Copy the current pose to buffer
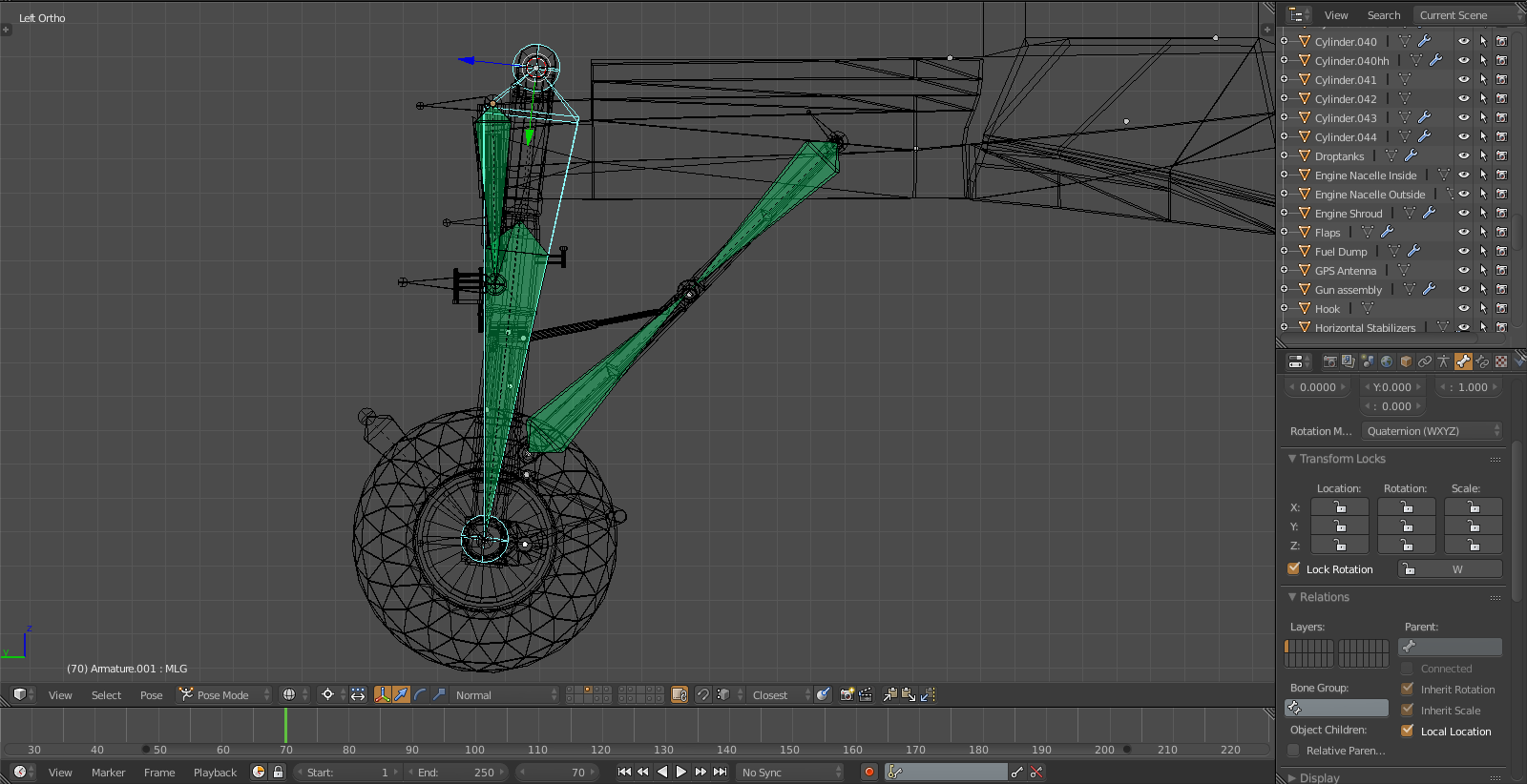 pos(889,694)
